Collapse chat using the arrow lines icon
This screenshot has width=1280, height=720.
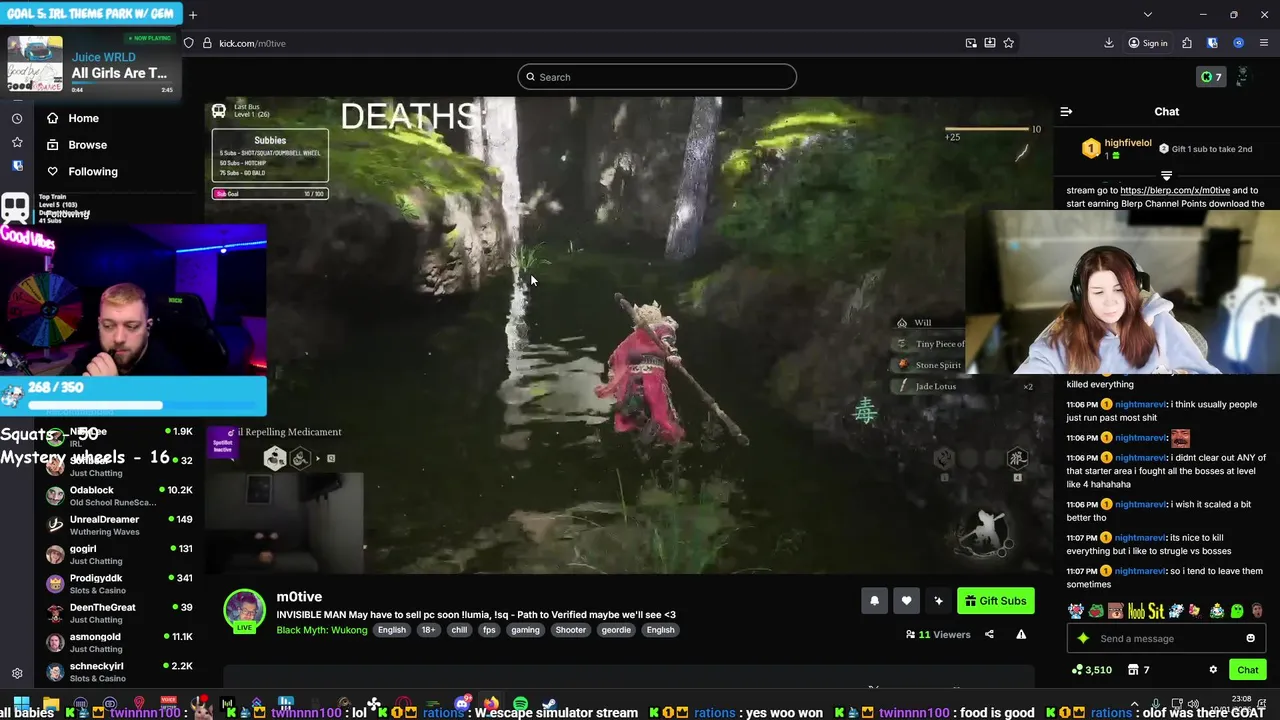click(x=1066, y=112)
